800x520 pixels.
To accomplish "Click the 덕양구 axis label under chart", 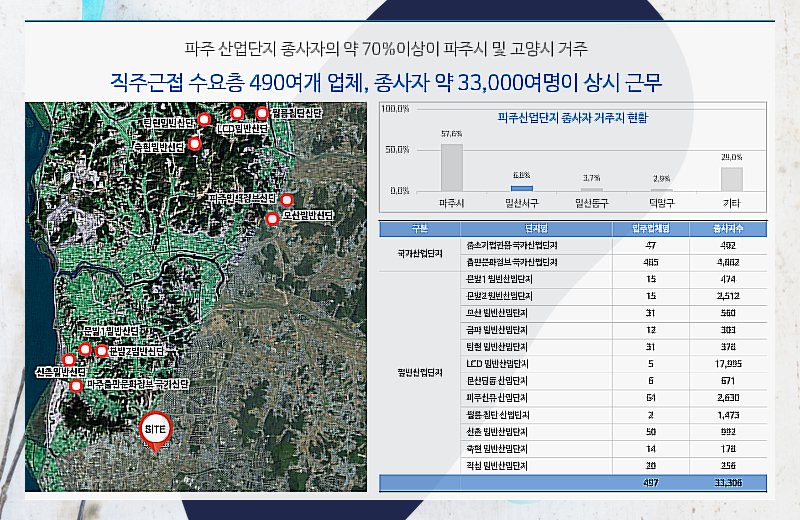I will tap(662, 203).
